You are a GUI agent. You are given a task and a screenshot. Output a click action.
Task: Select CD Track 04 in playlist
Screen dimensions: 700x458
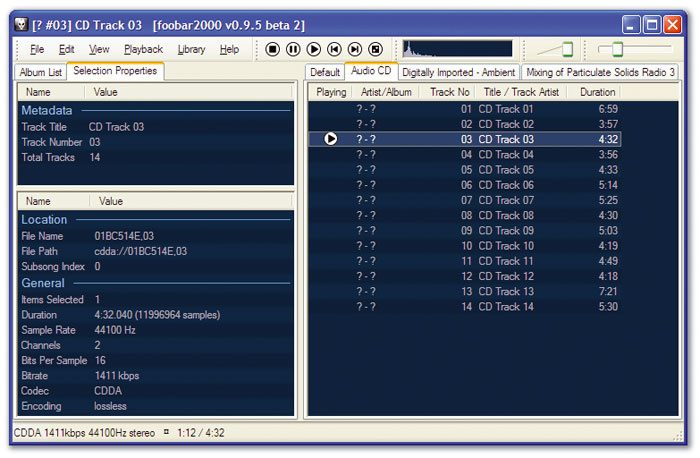tap(464, 154)
